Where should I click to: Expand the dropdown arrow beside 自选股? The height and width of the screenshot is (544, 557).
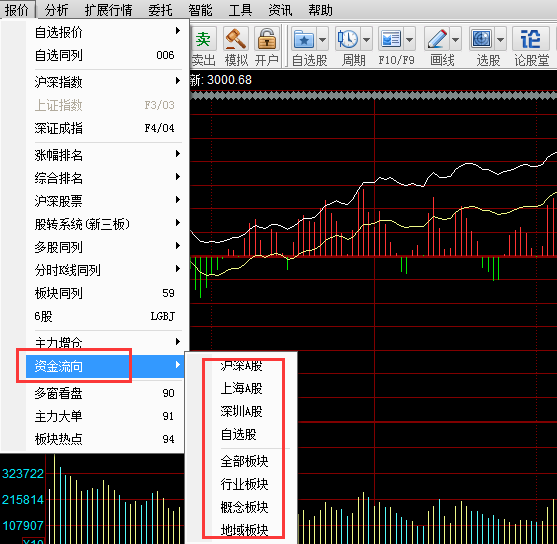(323, 39)
